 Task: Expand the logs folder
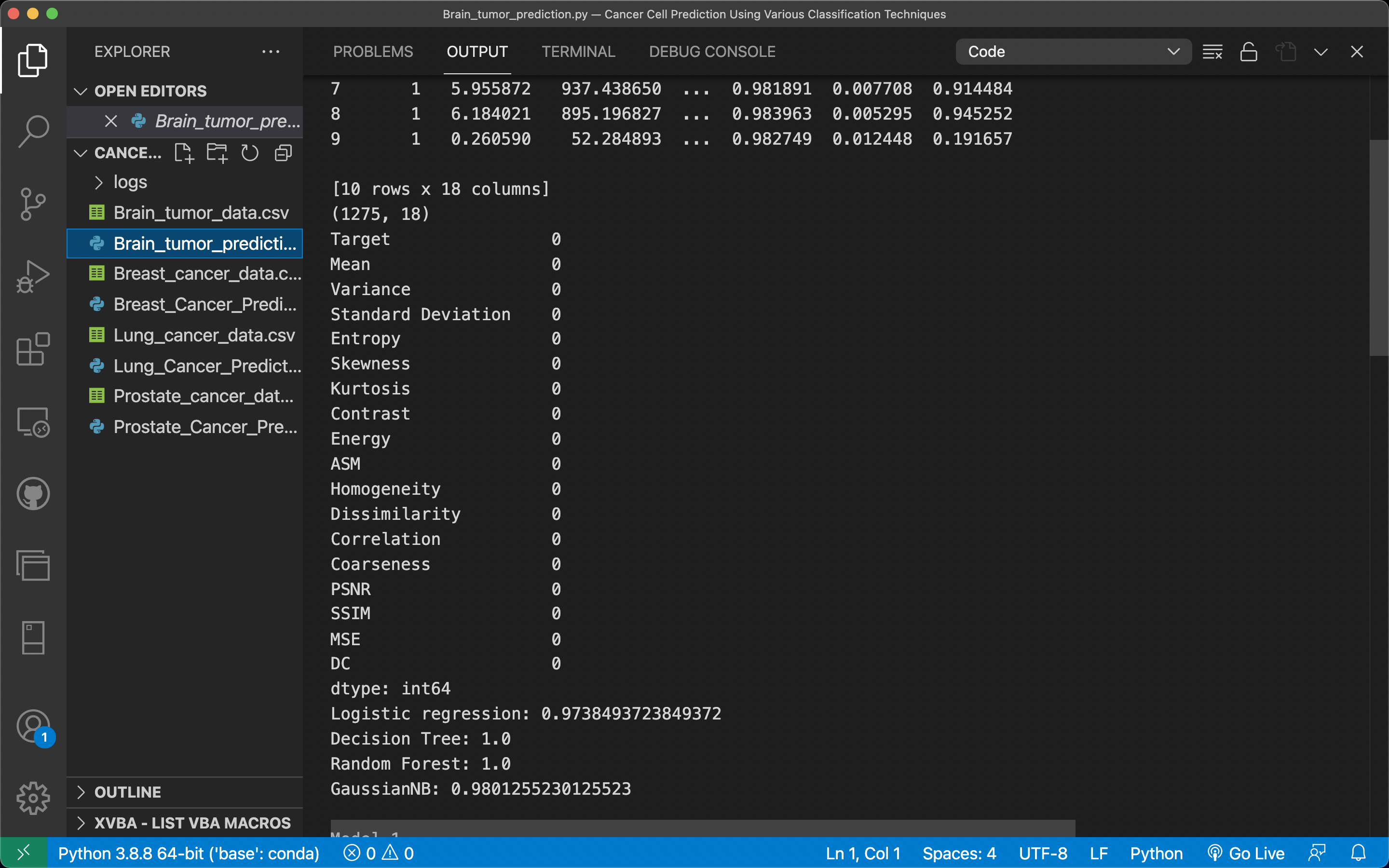(x=130, y=183)
